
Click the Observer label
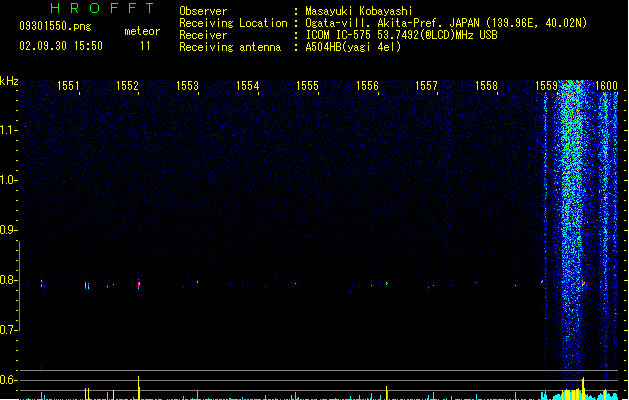203,11
